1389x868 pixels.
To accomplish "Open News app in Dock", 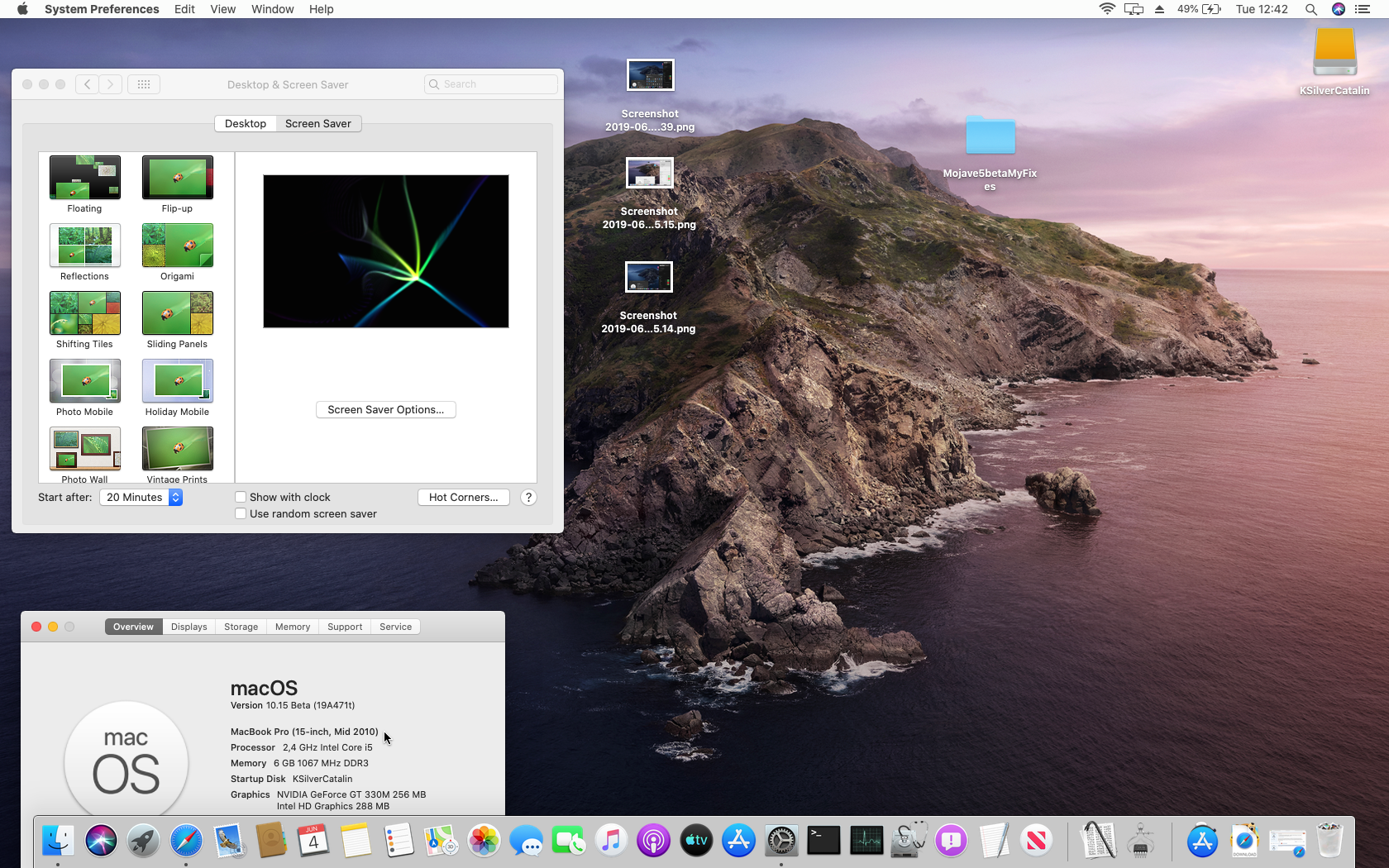I will coord(1036,842).
